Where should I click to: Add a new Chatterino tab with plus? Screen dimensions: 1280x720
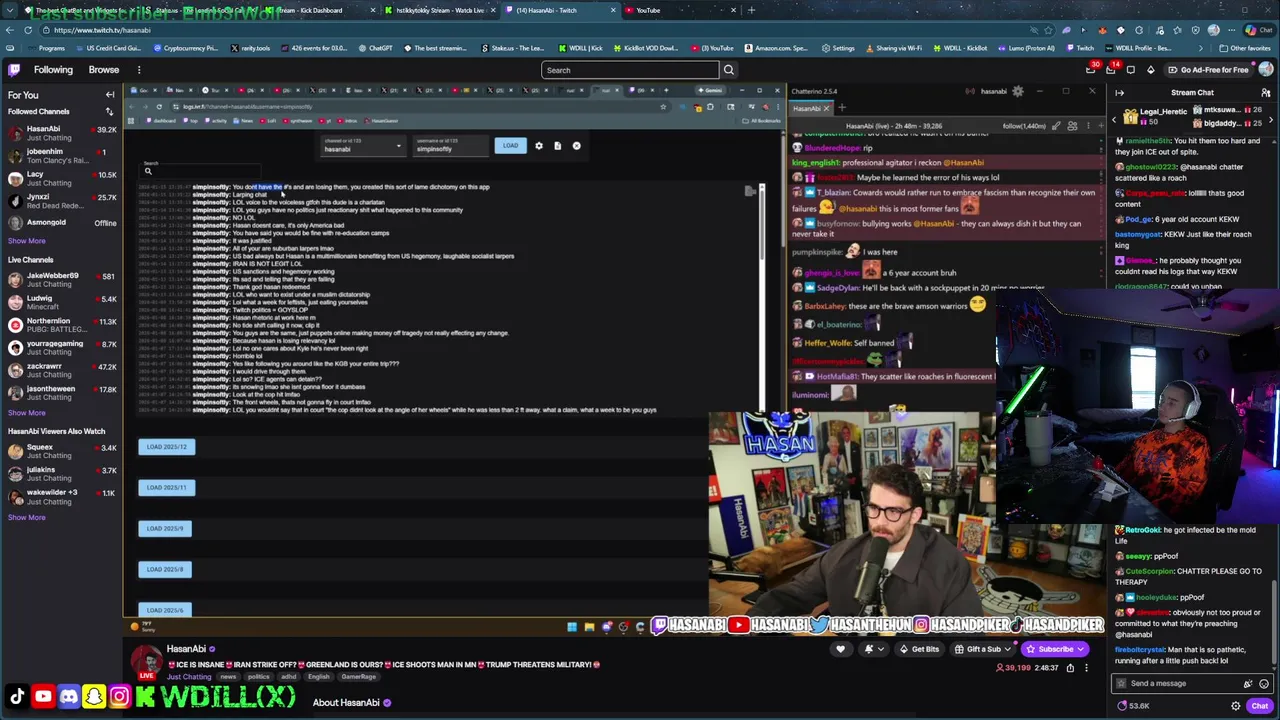pos(841,108)
